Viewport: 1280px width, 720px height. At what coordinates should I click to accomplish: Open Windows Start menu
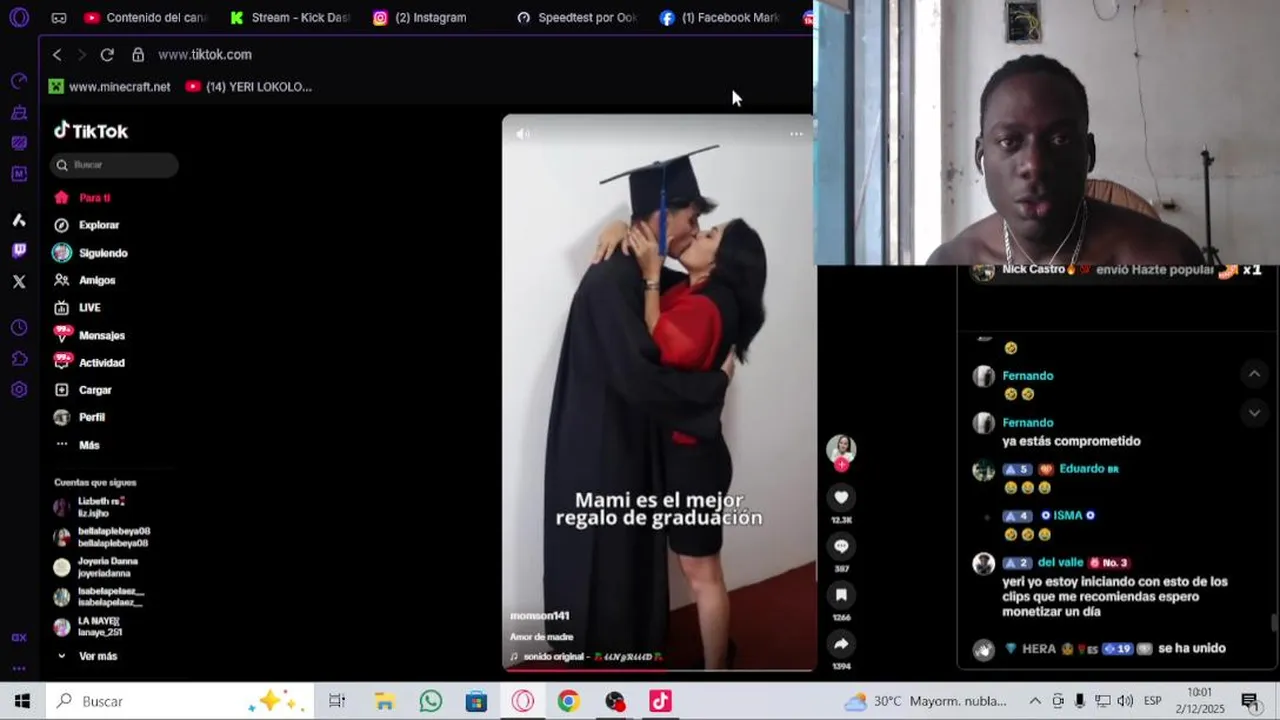(22, 701)
